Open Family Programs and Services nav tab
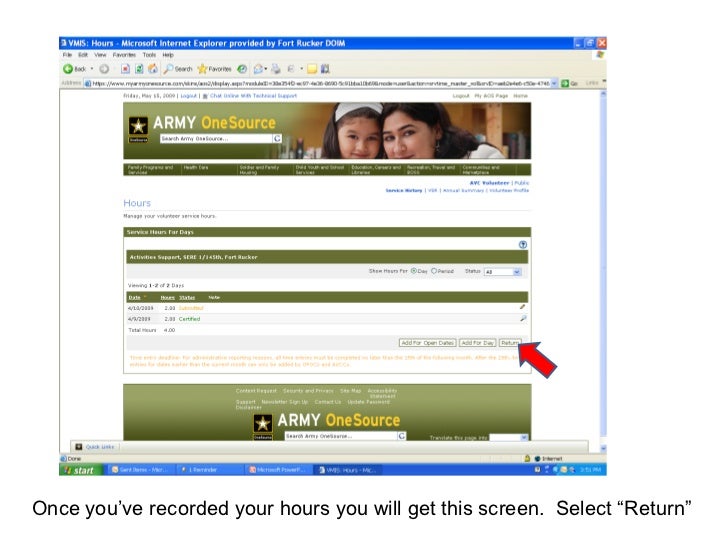This screenshot has width=728, height=546. (151, 169)
